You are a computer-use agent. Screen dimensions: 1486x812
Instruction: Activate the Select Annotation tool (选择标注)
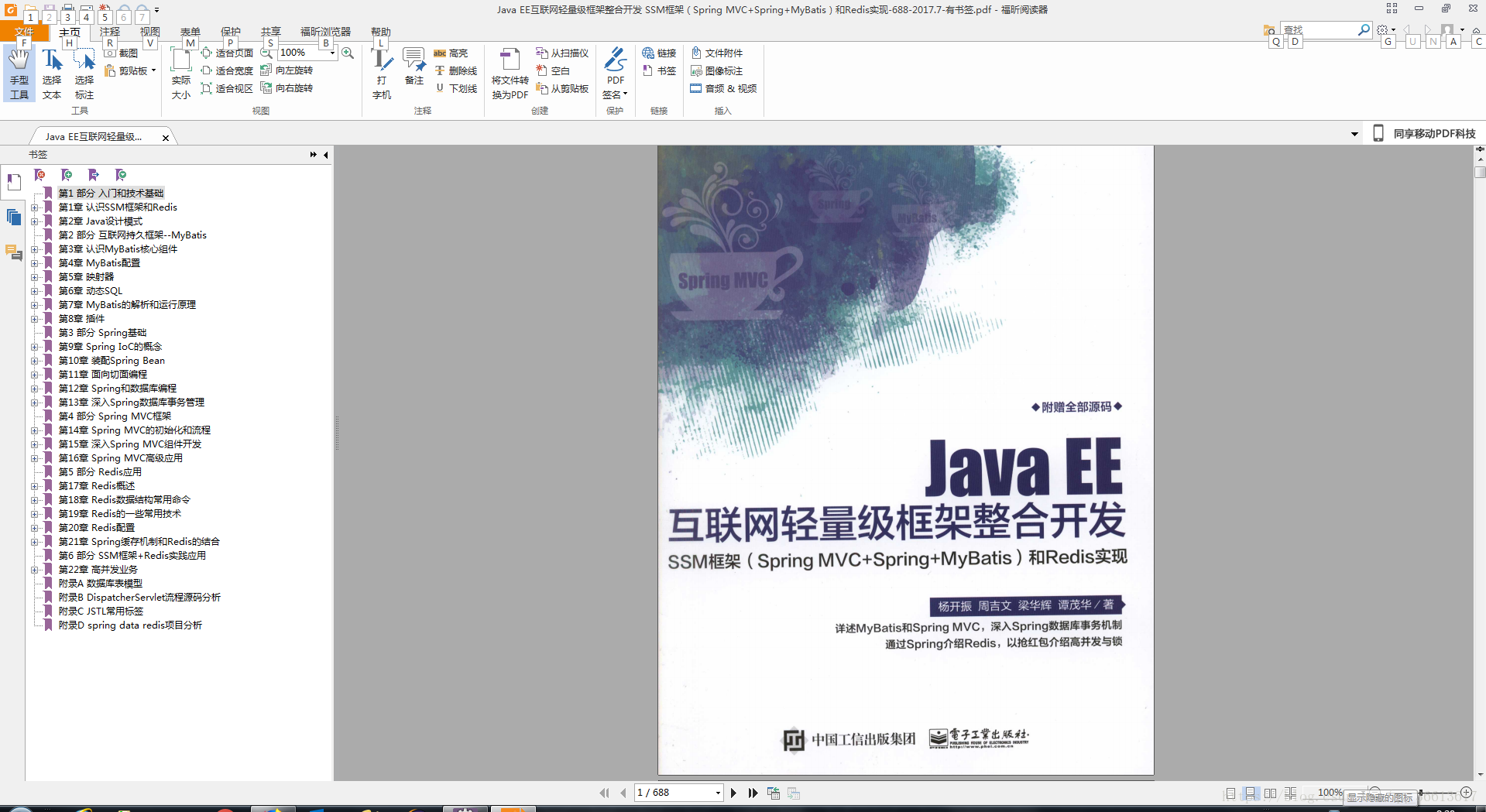pyautogui.click(x=84, y=74)
